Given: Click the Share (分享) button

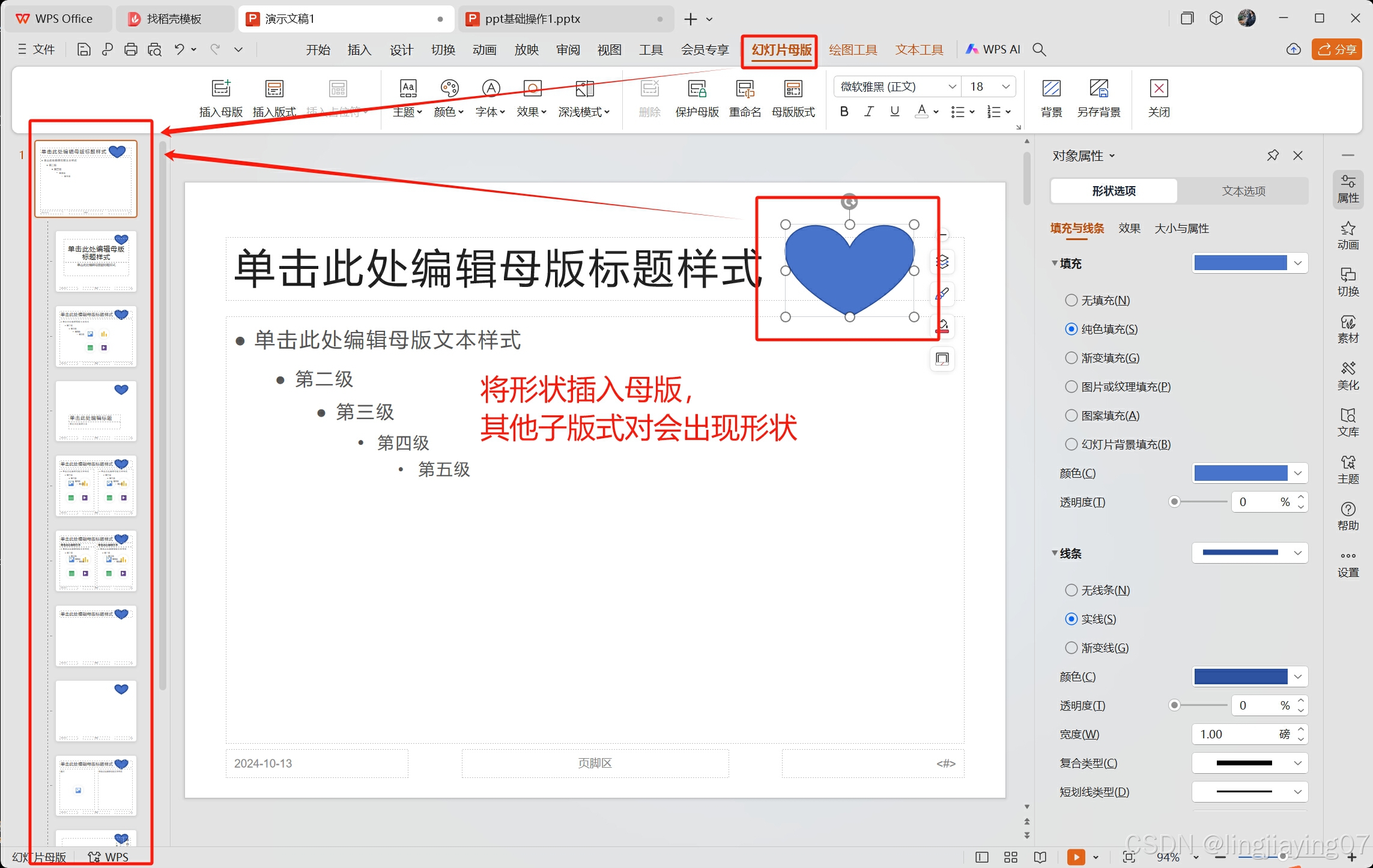Looking at the screenshot, I should click(1336, 50).
